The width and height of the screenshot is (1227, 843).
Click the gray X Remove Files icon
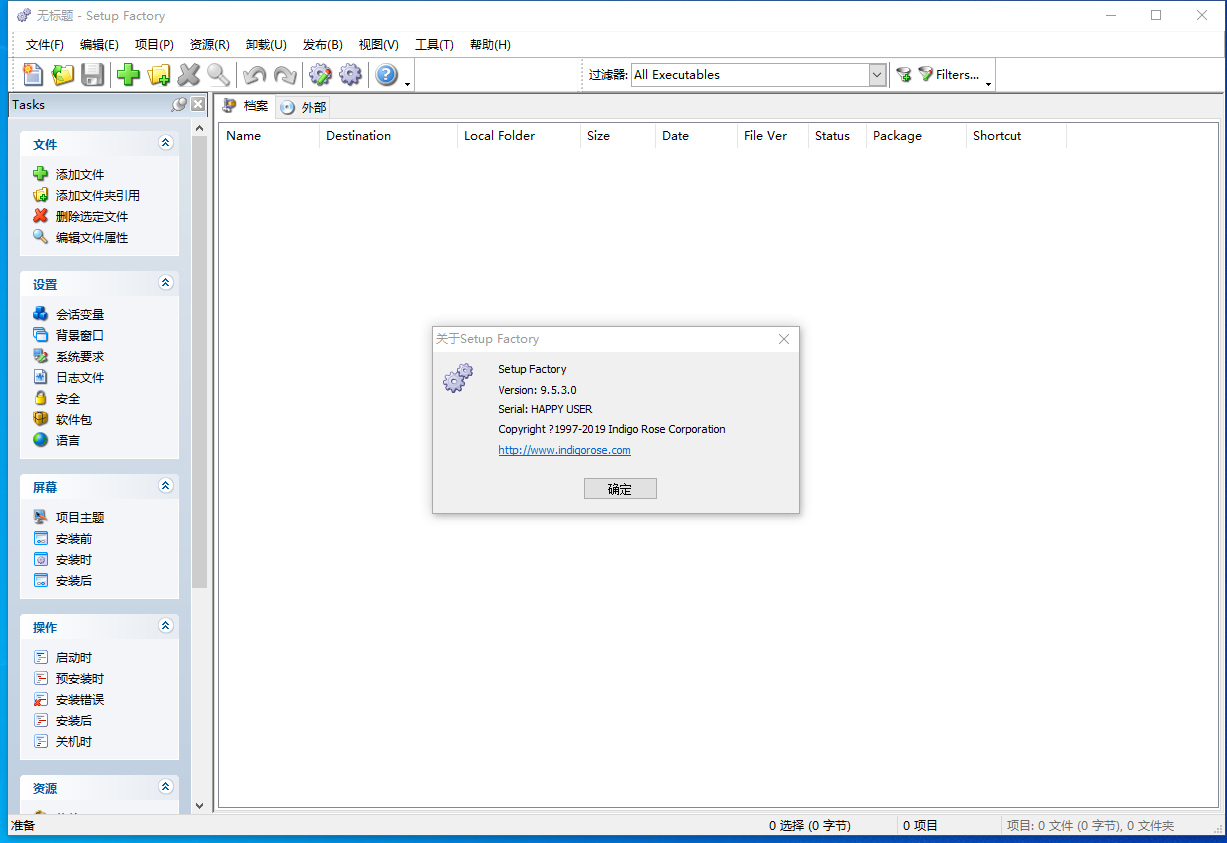188,75
